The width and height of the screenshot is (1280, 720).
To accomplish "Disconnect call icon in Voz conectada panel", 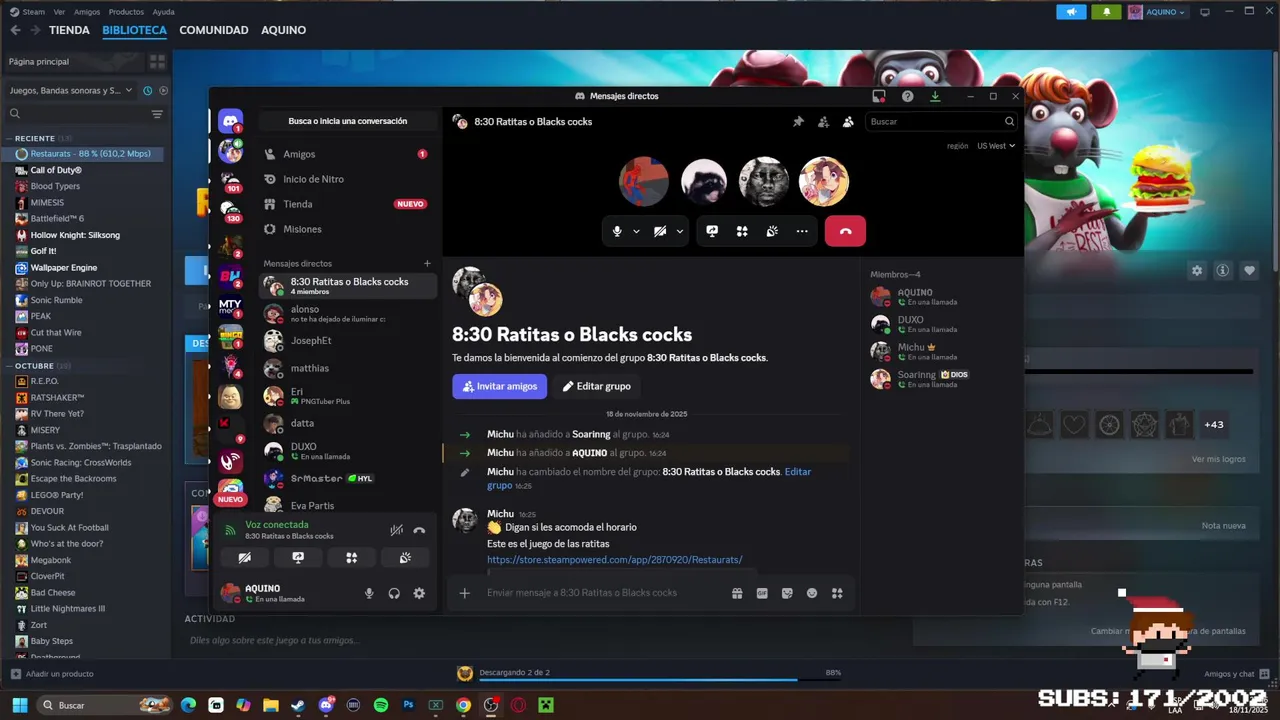I will pos(419,530).
